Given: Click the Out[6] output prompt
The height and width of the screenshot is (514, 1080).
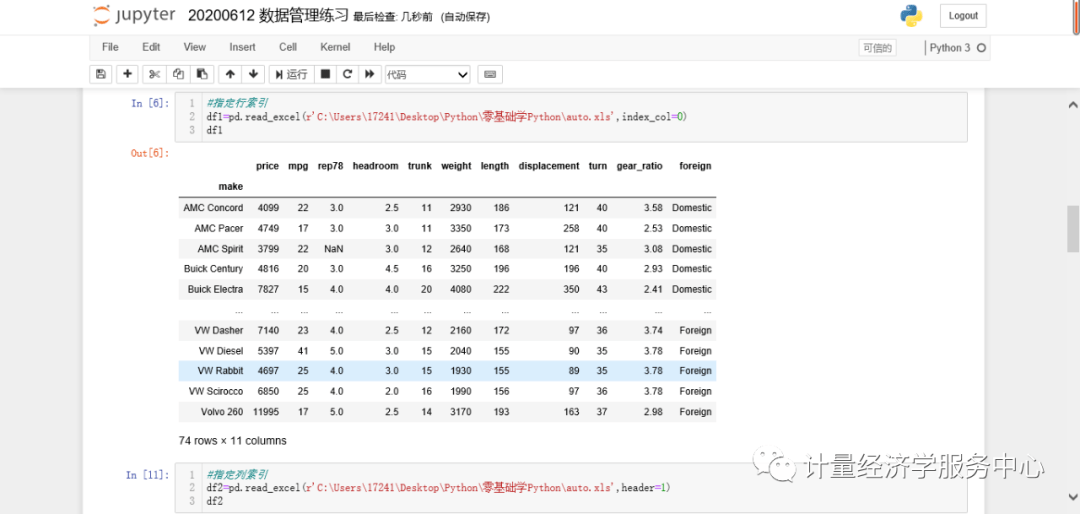Looking at the screenshot, I should (149, 153).
